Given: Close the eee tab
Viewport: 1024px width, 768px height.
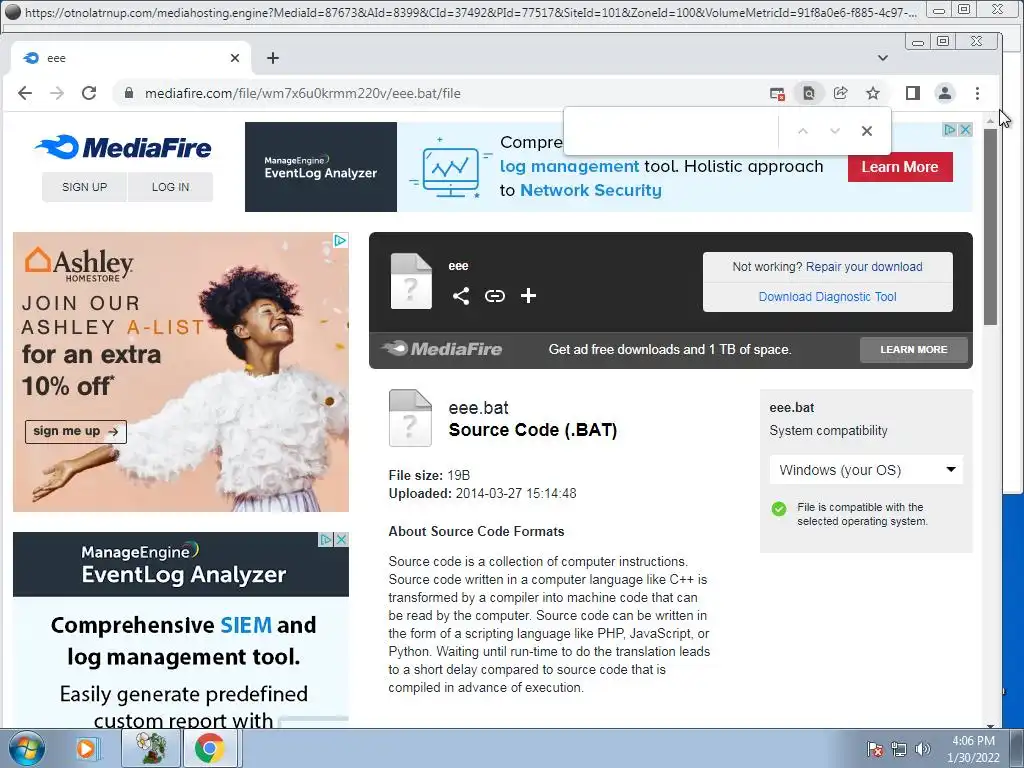Looking at the screenshot, I should tap(235, 58).
